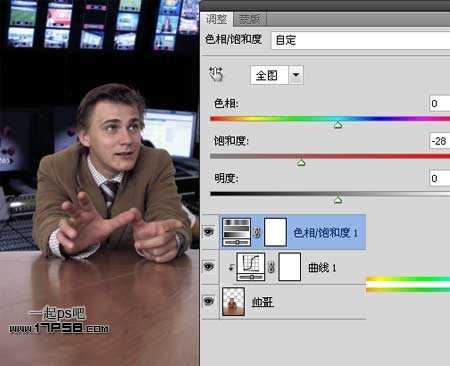Click the Hue/Saturation 1 adjustment layer thumbnail

(x=236, y=232)
